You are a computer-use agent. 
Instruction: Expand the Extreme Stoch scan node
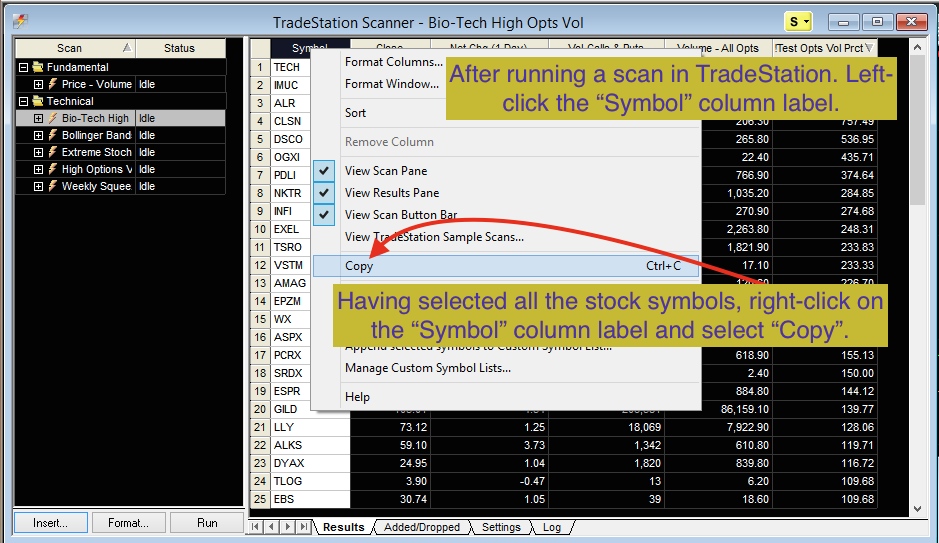tap(38, 152)
